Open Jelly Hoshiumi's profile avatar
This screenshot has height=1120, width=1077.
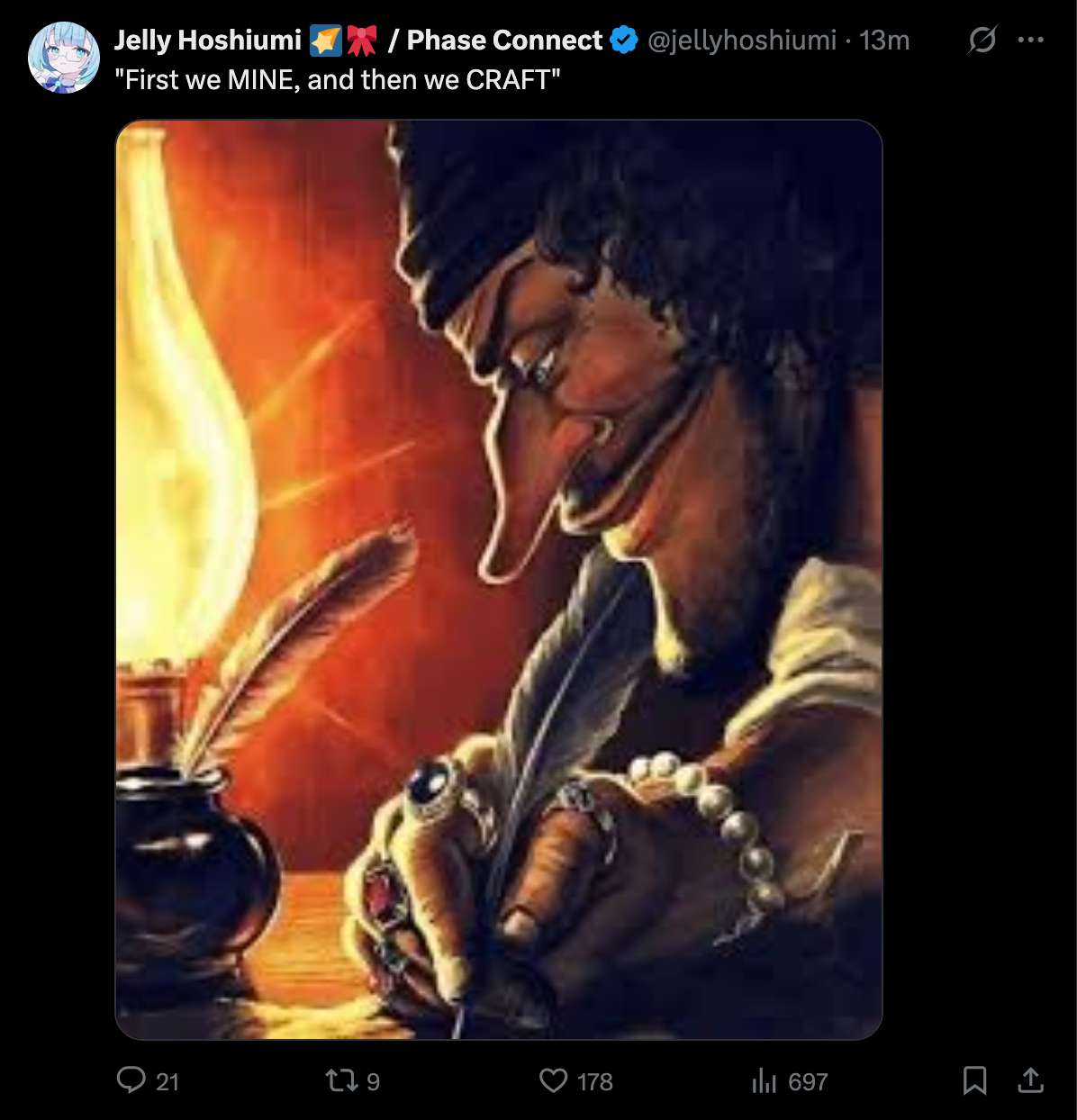pyautogui.click(x=64, y=59)
